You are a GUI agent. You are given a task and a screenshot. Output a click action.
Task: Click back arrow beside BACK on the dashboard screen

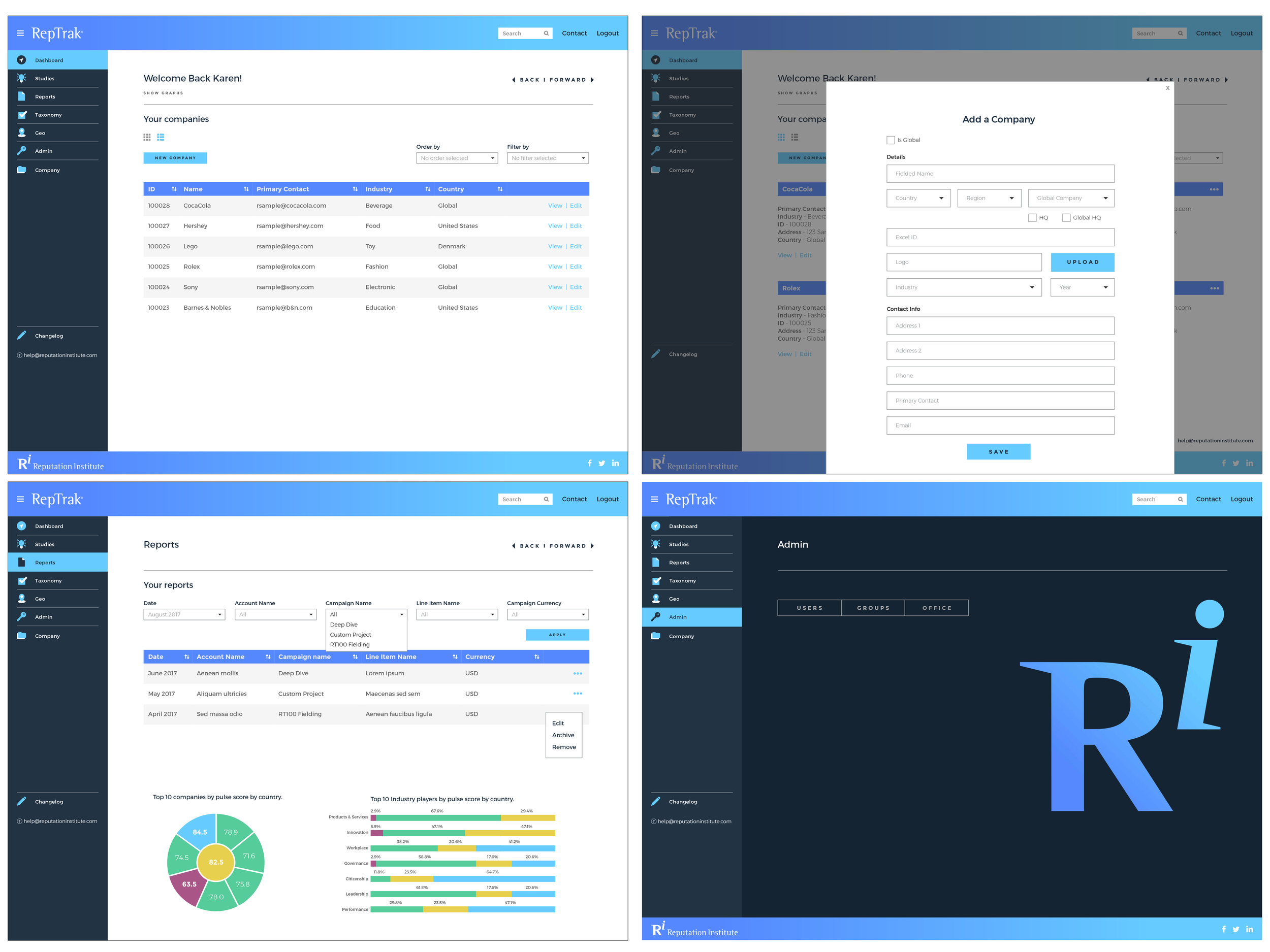(514, 80)
